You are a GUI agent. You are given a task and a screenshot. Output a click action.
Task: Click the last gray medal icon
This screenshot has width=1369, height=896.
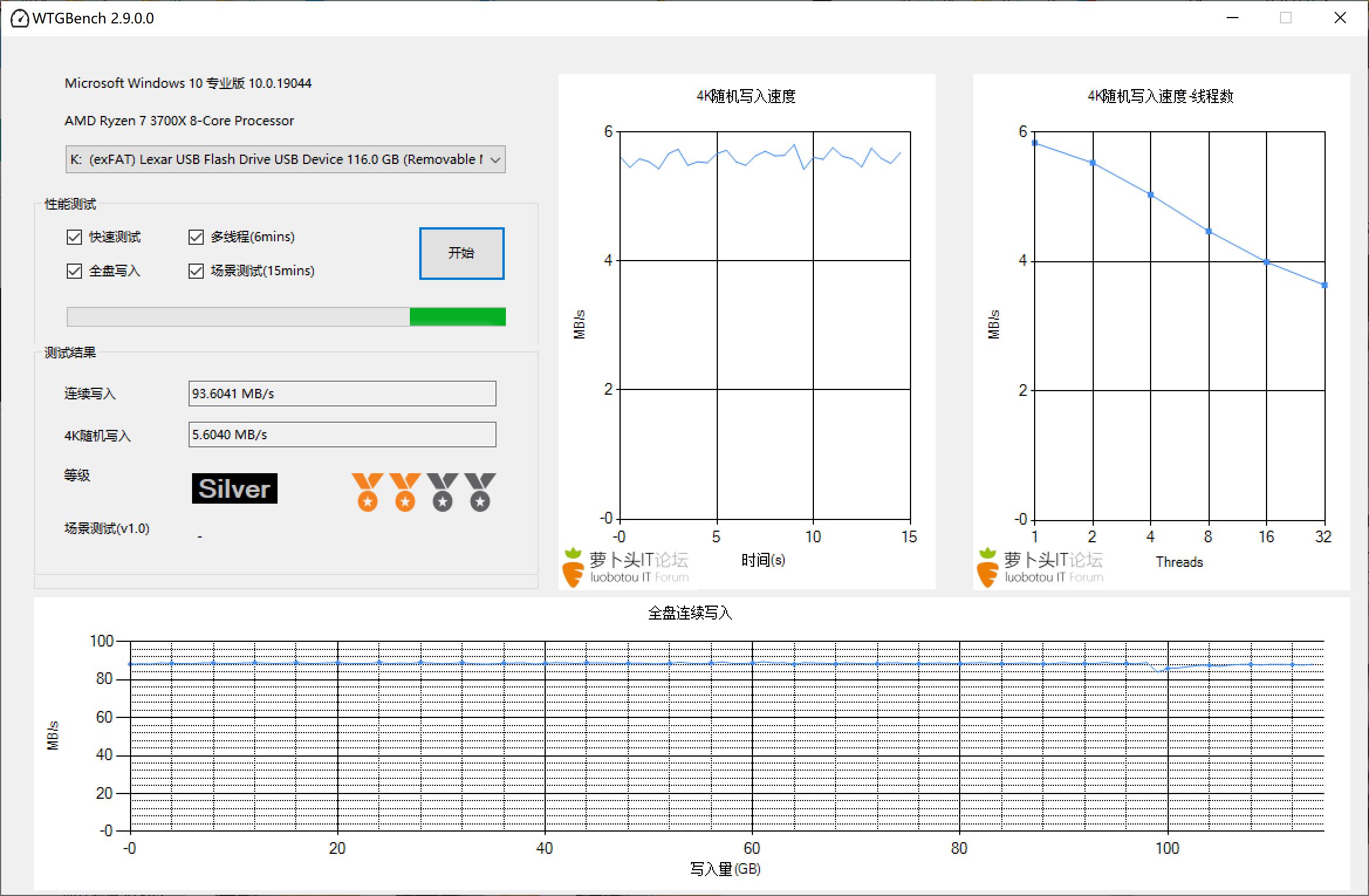pyautogui.click(x=480, y=492)
